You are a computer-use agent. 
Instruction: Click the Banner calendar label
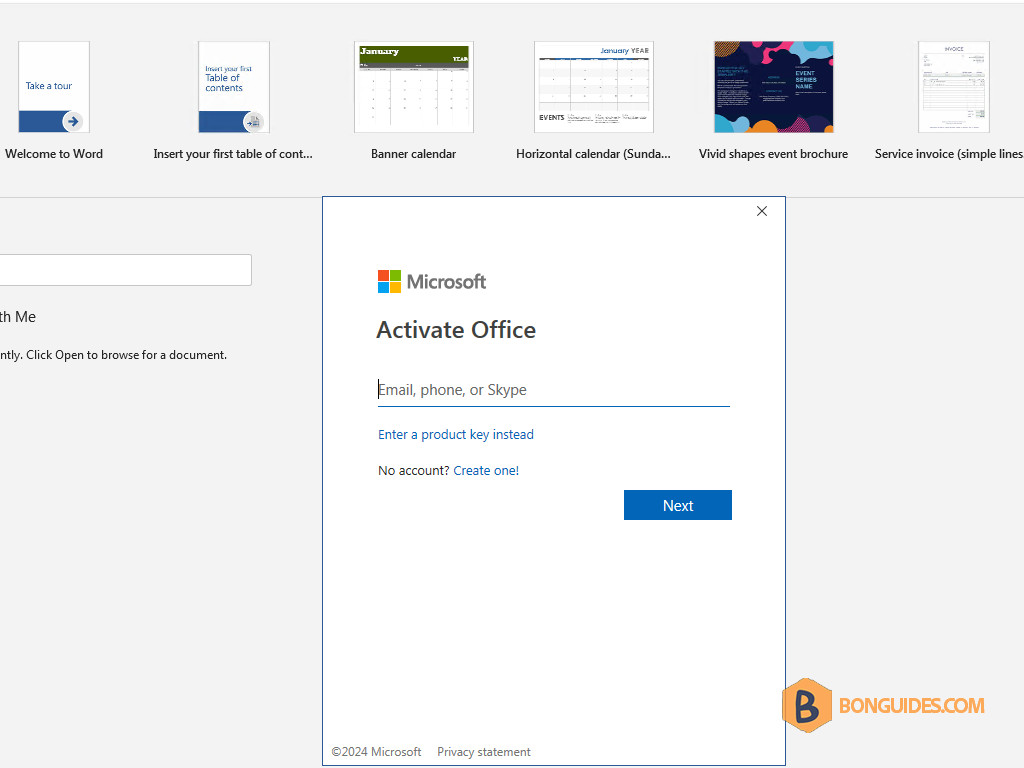coord(413,154)
